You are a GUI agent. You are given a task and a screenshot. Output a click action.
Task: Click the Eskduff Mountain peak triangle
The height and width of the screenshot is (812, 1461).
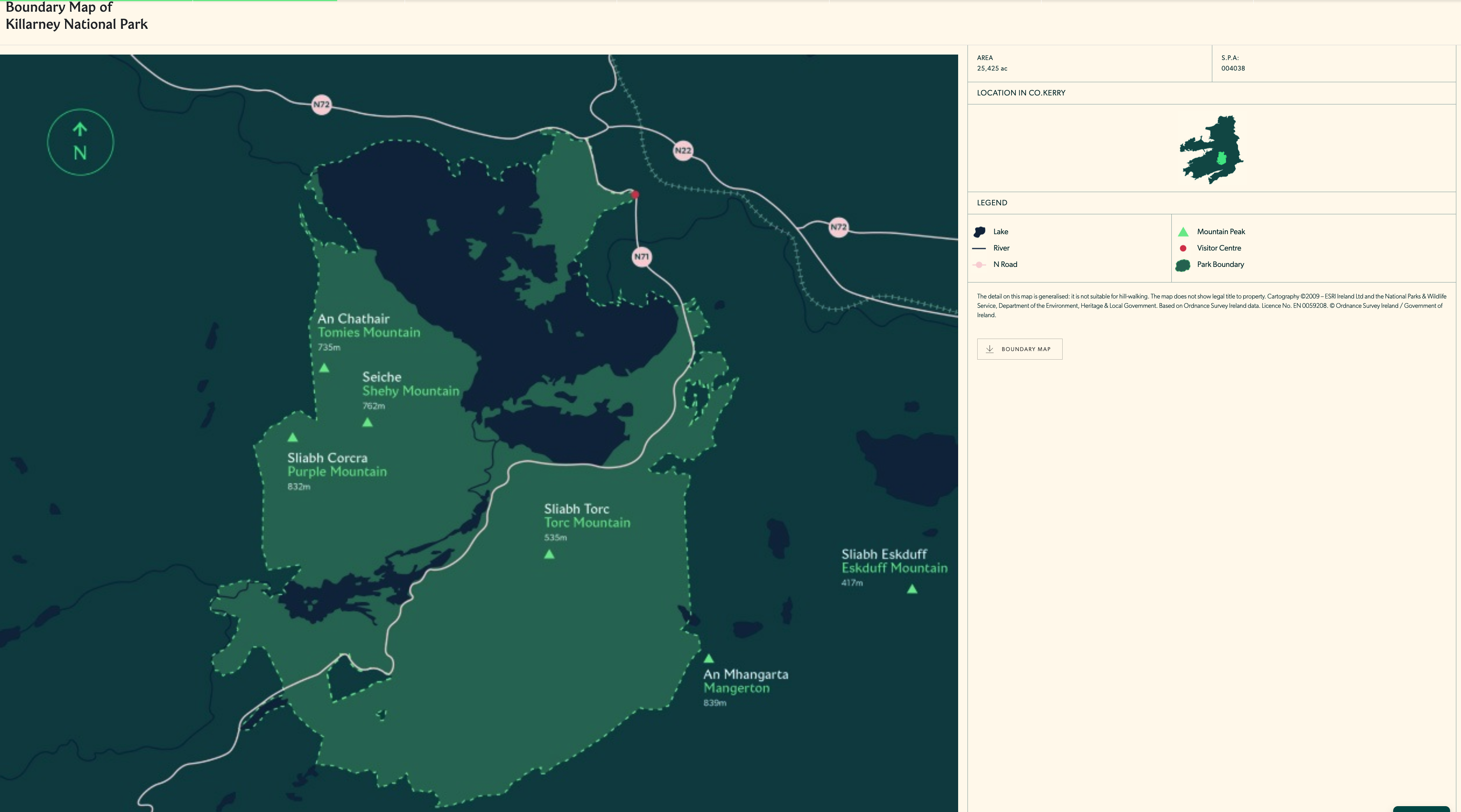(912, 590)
